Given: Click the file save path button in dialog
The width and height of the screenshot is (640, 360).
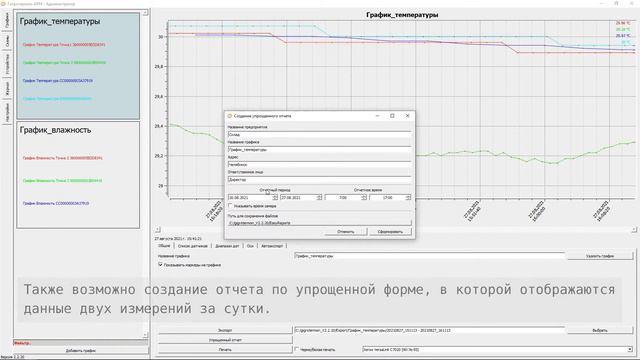Looking at the screenshot, I should click(320, 223).
